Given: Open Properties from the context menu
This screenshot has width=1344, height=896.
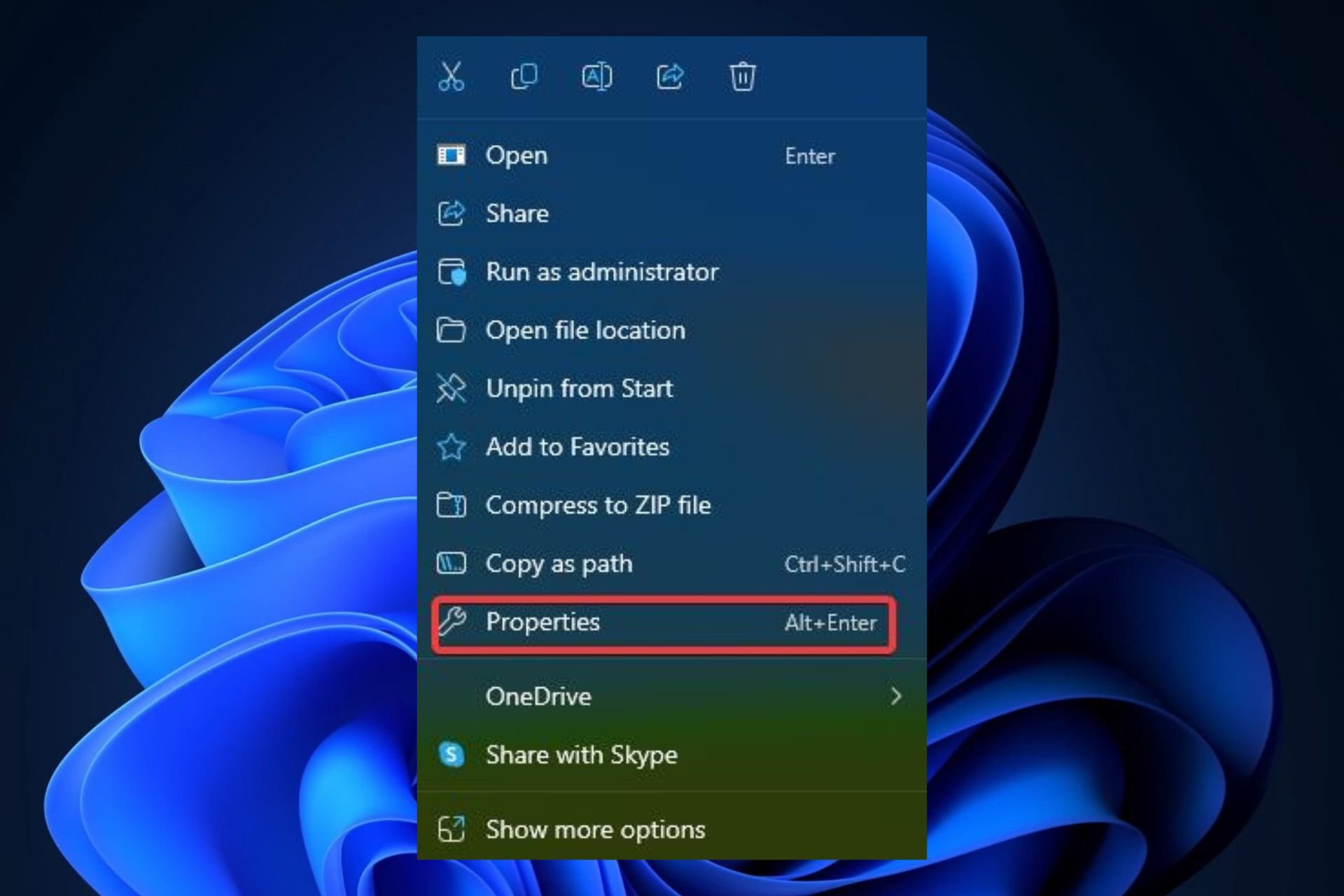Looking at the screenshot, I should pos(664,622).
